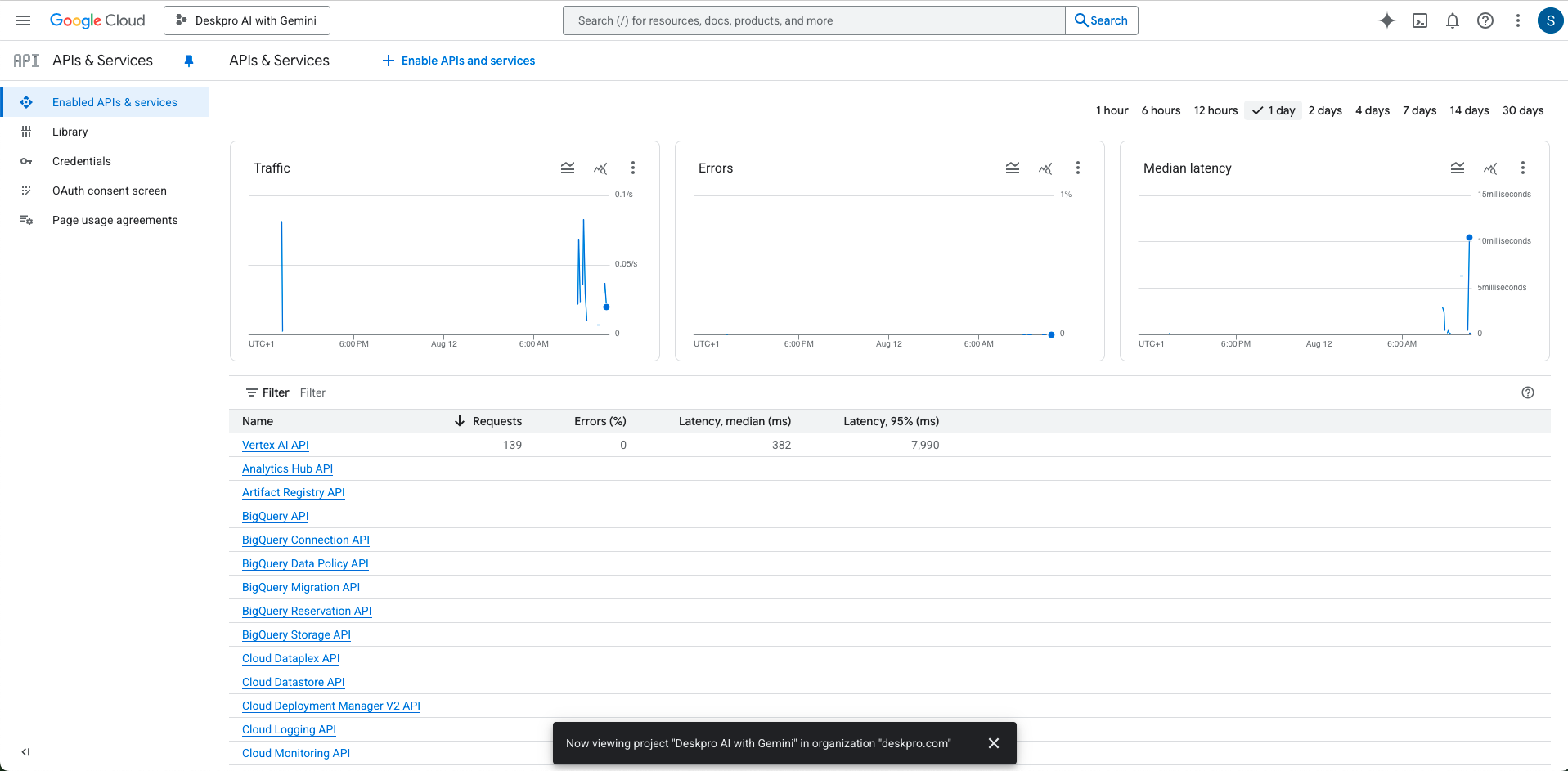Image resolution: width=1568 pixels, height=771 pixels.
Task: Open the Vertex AI API link
Action: (276, 445)
